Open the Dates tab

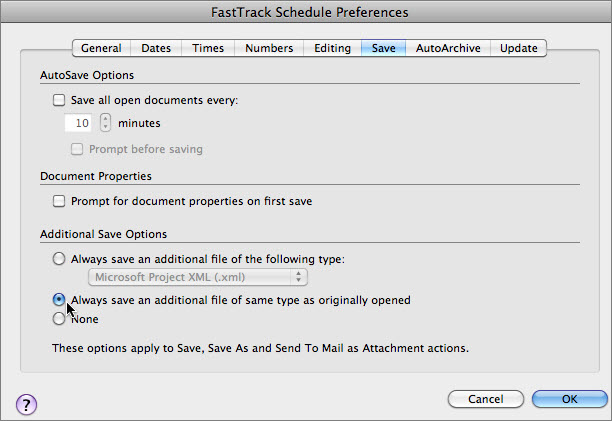156,48
